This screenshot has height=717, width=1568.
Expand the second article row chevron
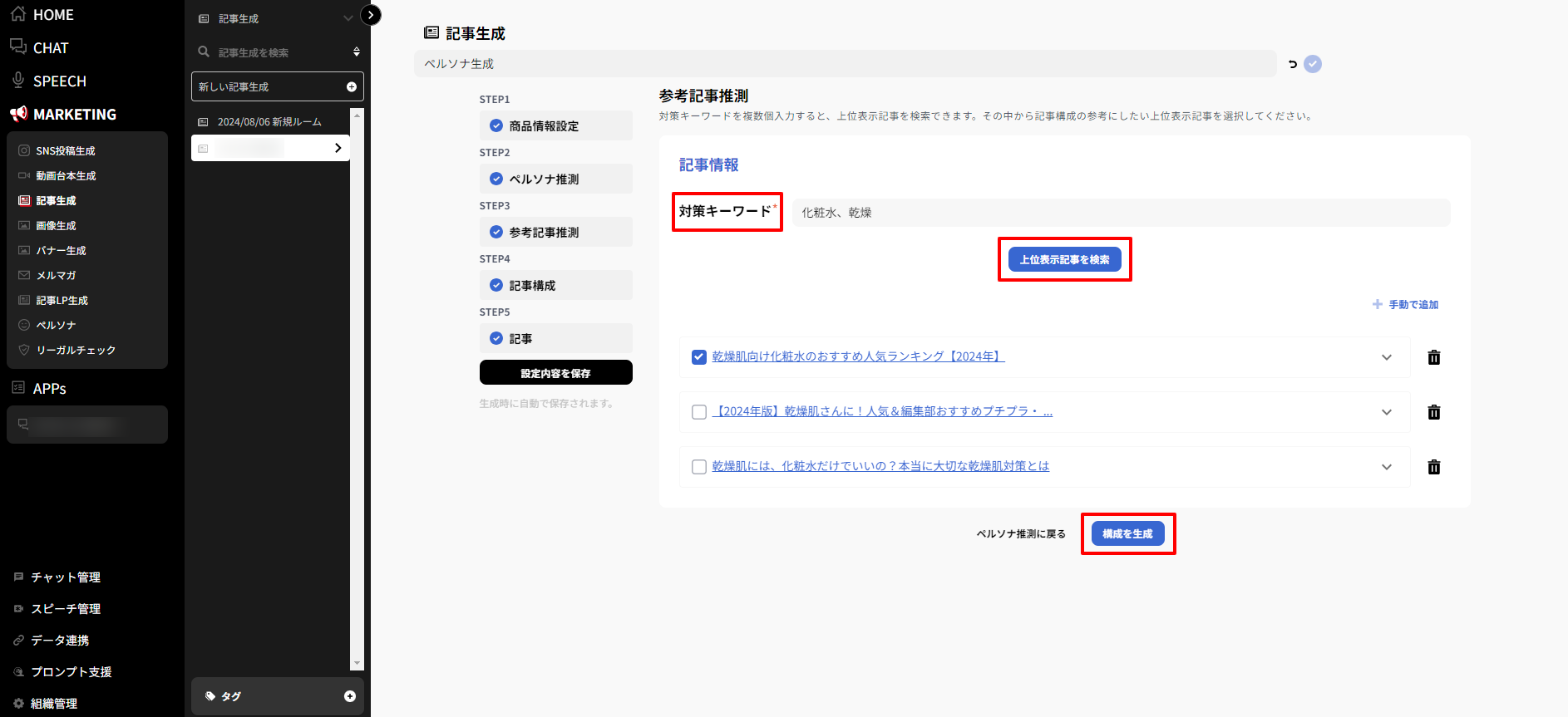click(x=1386, y=412)
